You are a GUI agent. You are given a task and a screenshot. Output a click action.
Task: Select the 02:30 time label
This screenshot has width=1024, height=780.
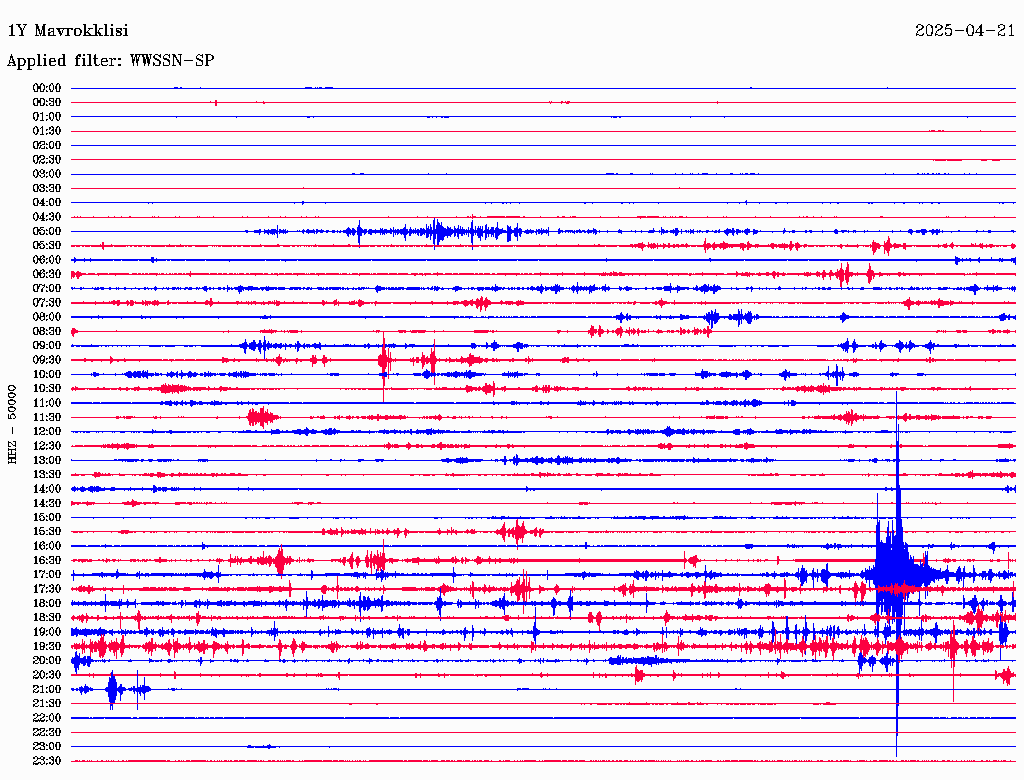47,160
